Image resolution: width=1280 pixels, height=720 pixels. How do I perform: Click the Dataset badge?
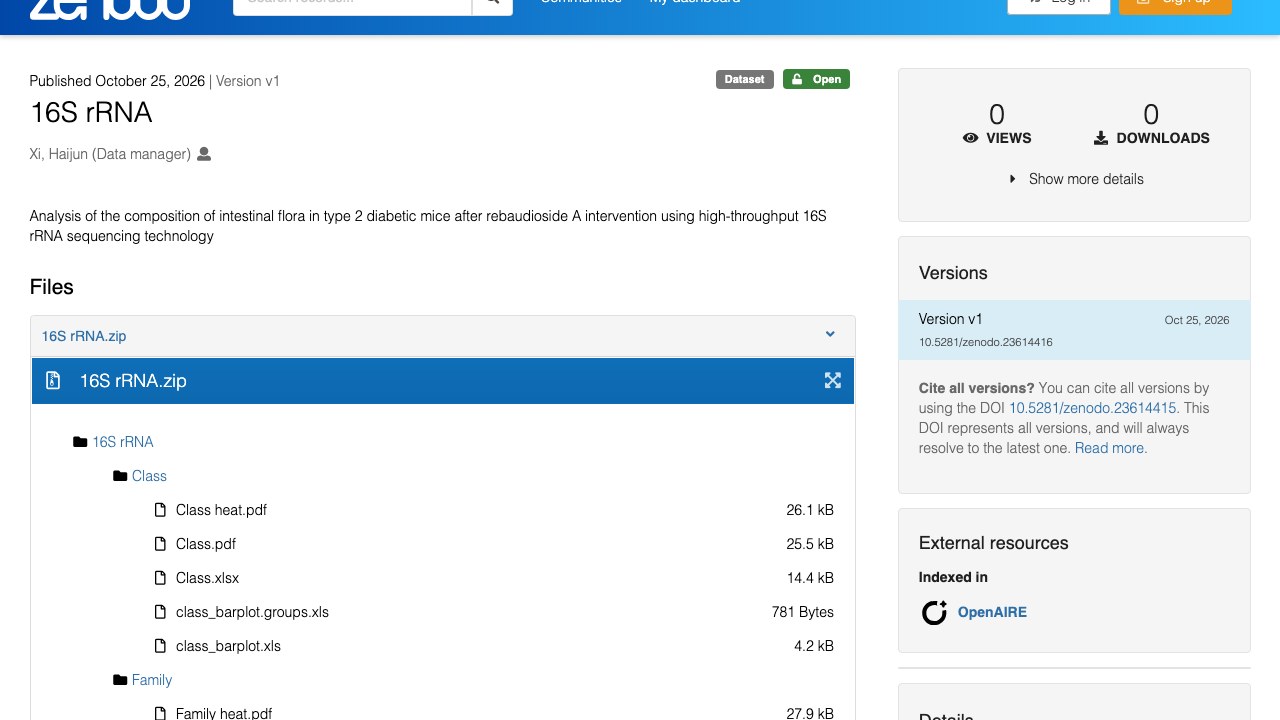(x=745, y=79)
